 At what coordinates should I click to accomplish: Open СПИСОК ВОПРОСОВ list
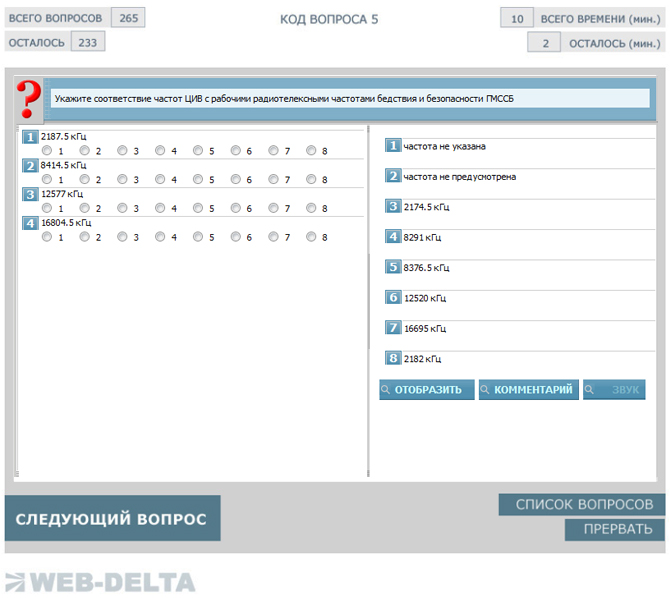582,505
